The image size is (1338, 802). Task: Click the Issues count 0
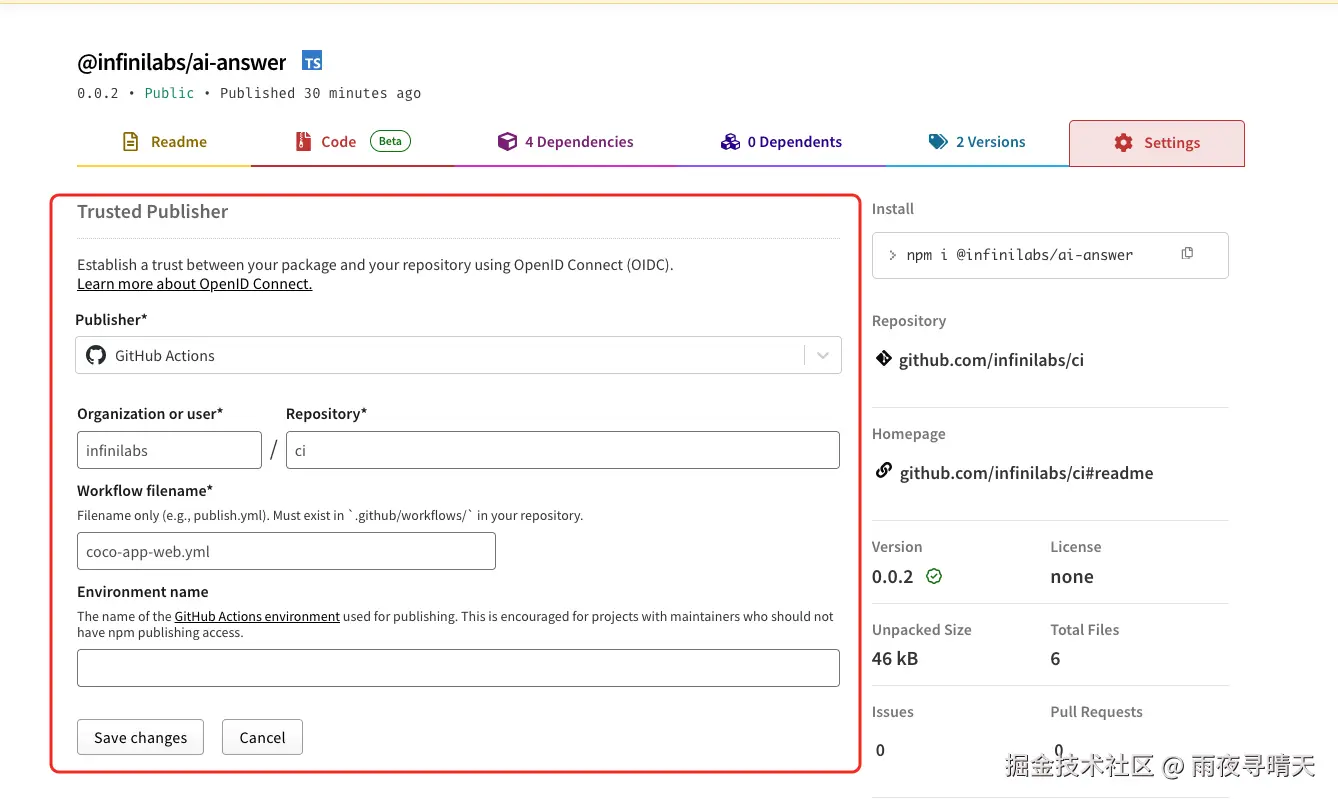coord(880,750)
